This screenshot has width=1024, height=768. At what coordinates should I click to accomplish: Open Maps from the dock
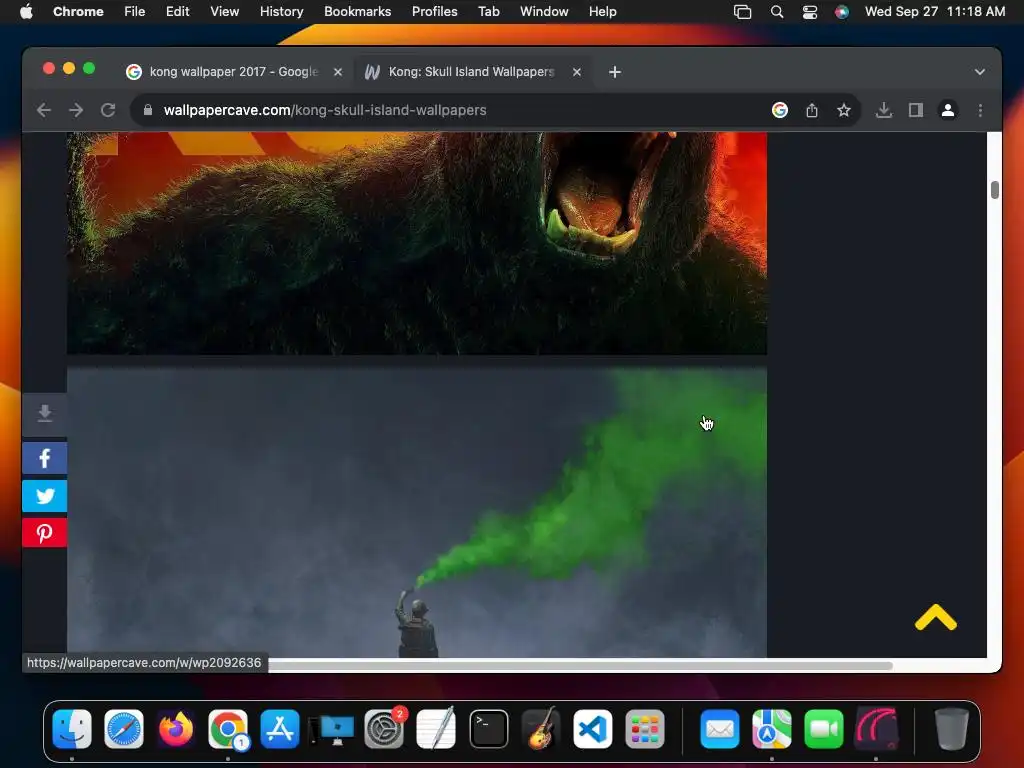click(772, 728)
